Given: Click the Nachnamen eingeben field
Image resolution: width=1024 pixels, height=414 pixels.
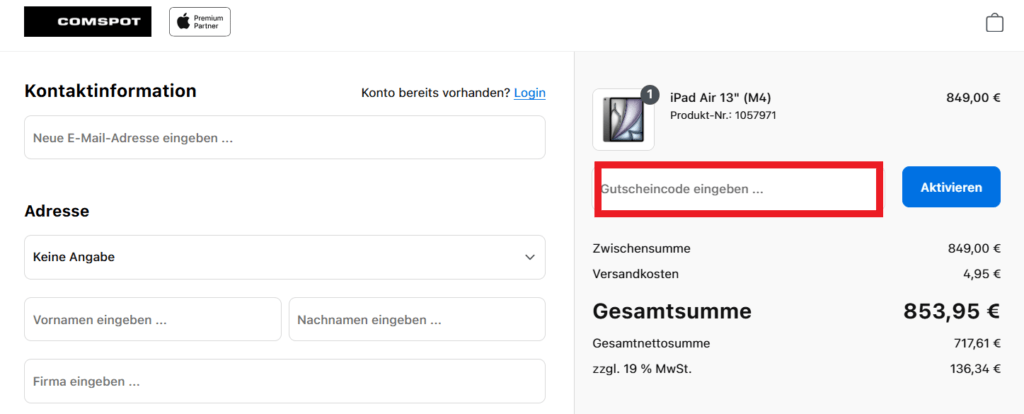Looking at the screenshot, I should tap(417, 319).
